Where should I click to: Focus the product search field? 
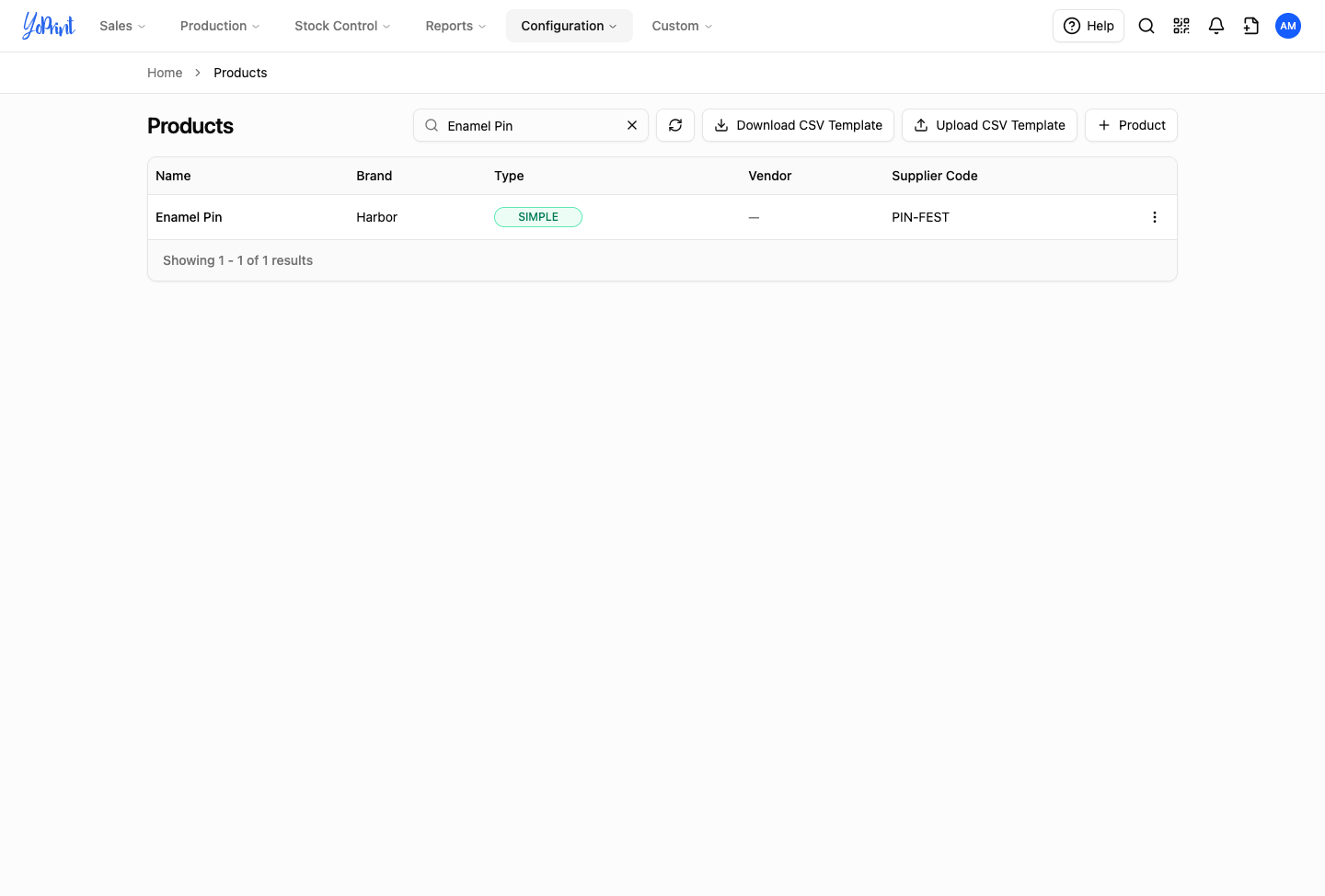531,125
